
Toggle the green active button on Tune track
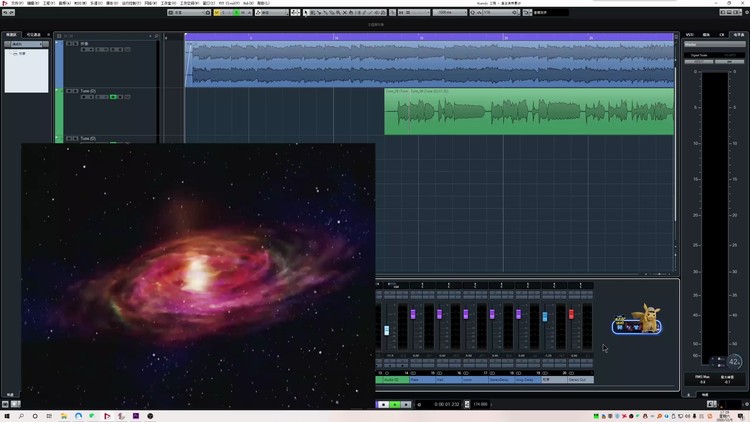click(114, 97)
